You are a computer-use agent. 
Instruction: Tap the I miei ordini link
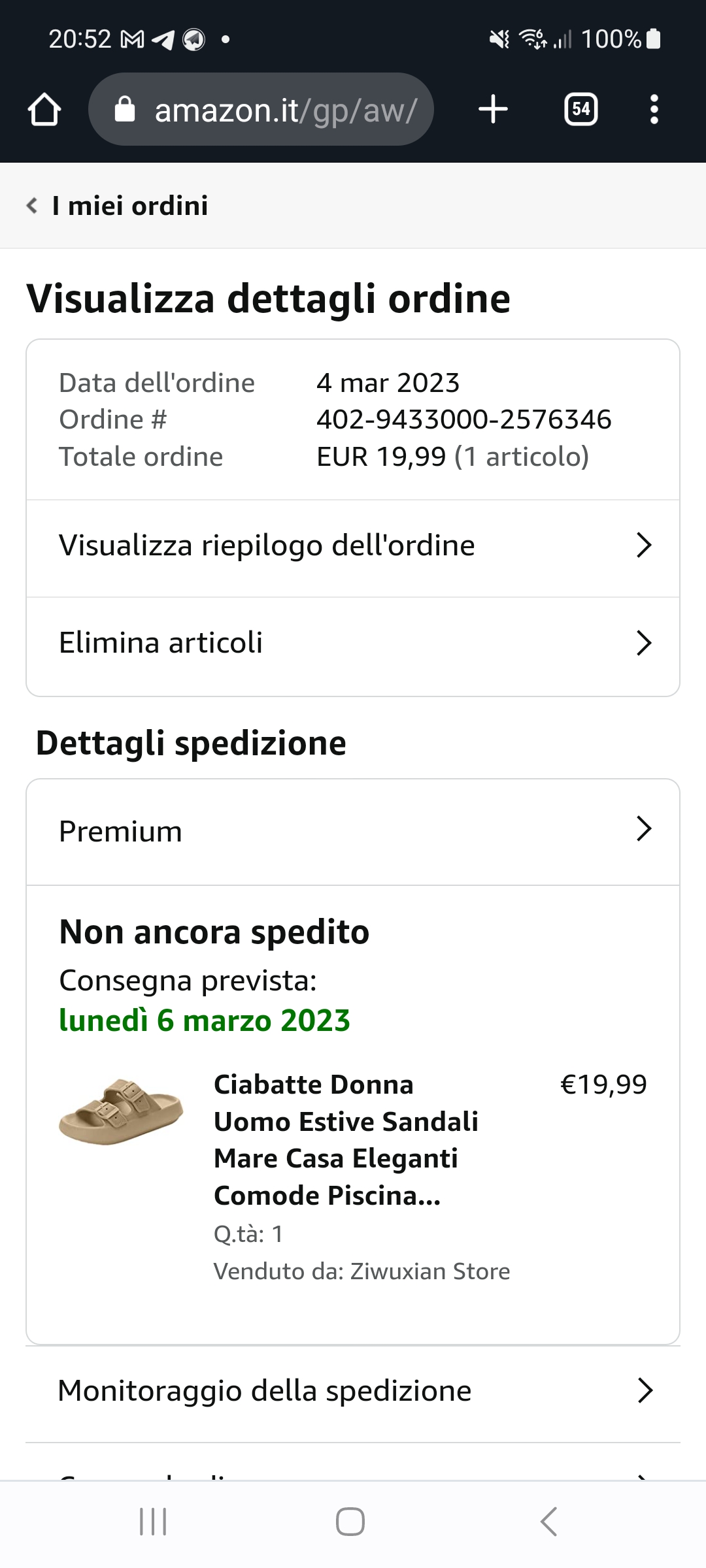[130, 206]
